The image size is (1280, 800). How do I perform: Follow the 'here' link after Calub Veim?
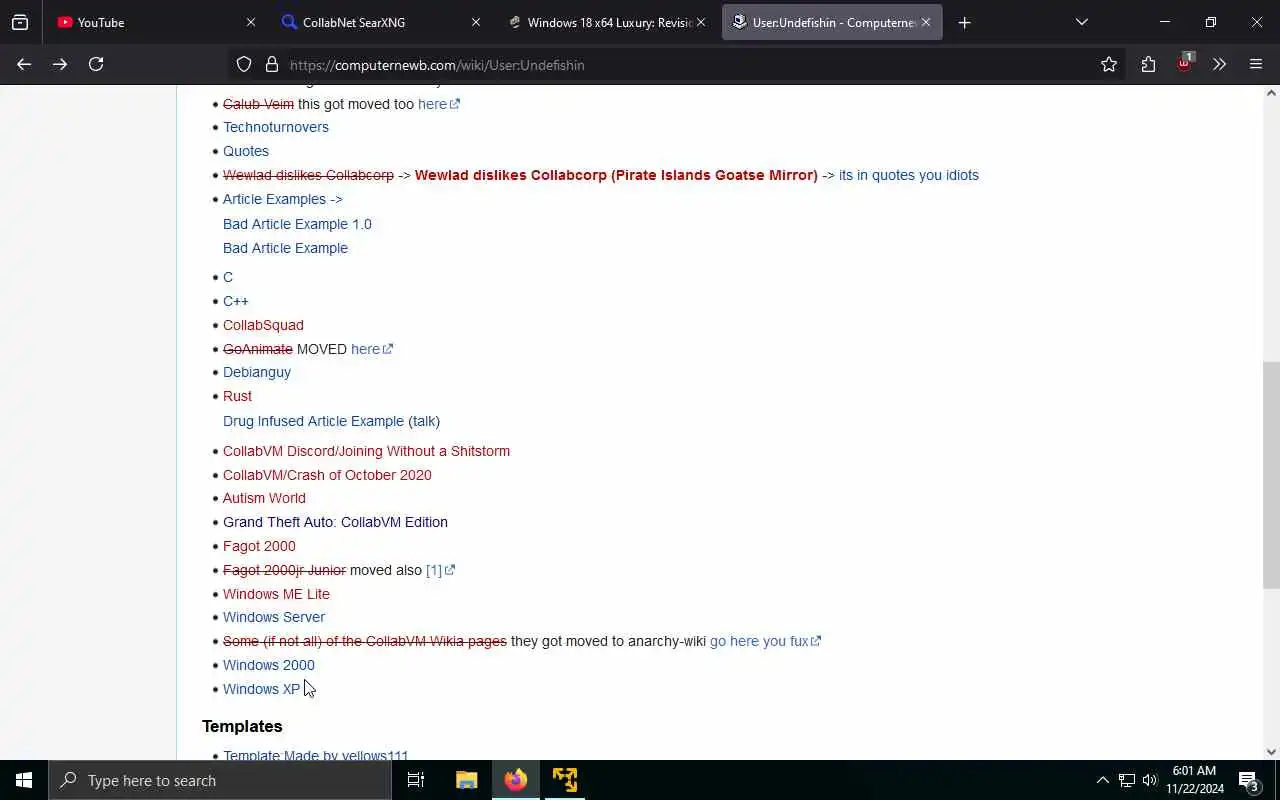click(438, 104)
